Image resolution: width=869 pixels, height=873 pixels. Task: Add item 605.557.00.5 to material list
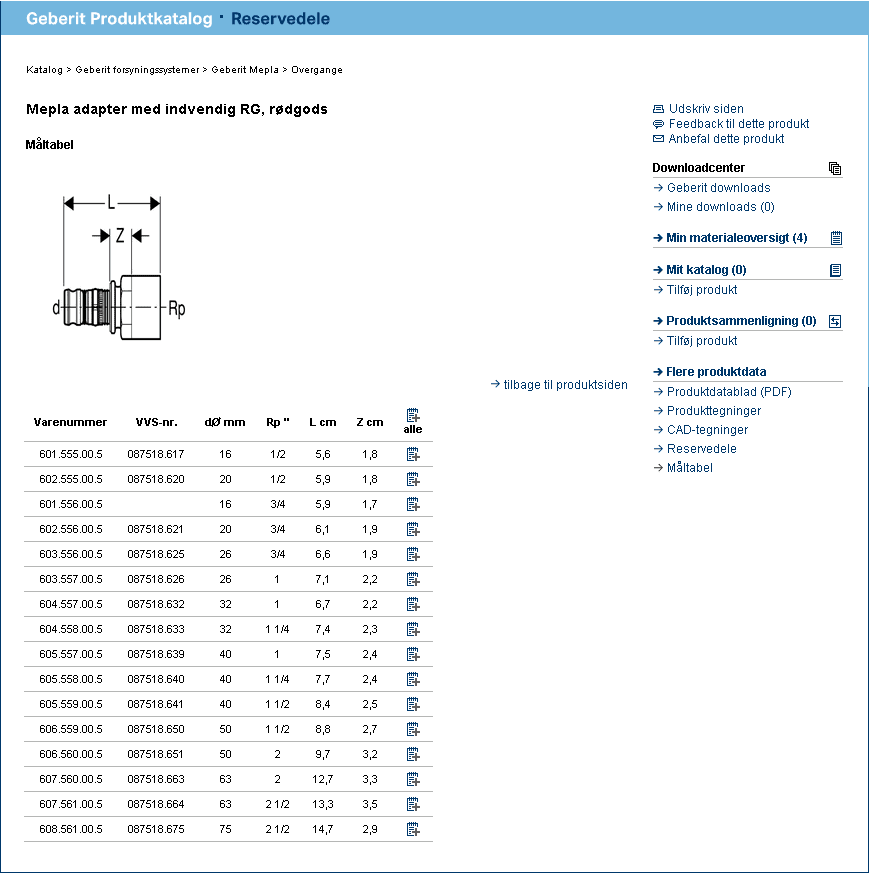tap(413, 655)
